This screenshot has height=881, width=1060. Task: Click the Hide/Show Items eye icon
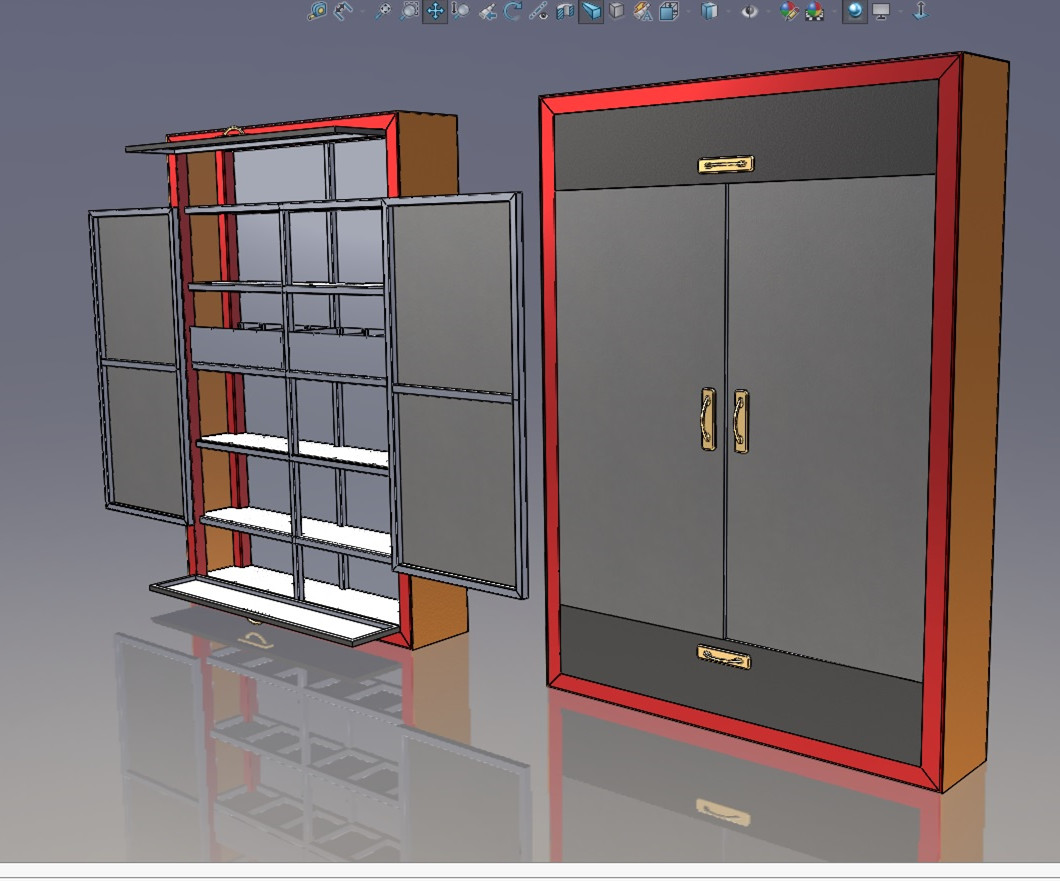(749, 11)
